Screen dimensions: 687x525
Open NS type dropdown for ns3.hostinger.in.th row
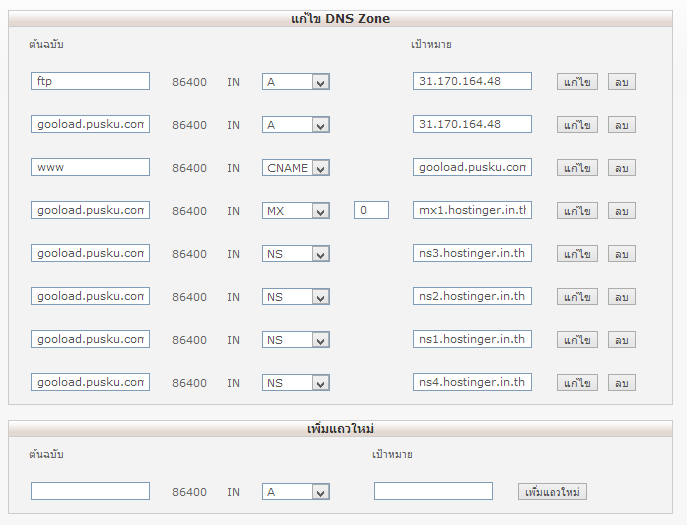(x=296, y=253)
